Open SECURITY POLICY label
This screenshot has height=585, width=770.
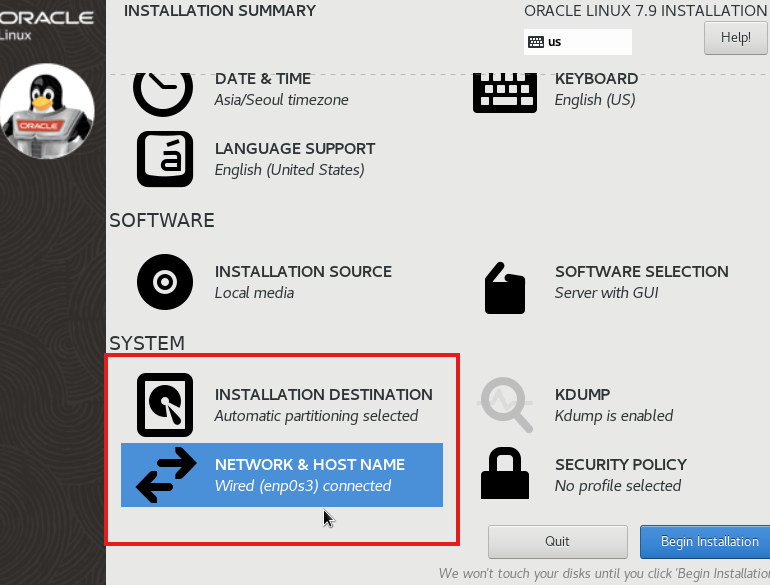(621, 465)
